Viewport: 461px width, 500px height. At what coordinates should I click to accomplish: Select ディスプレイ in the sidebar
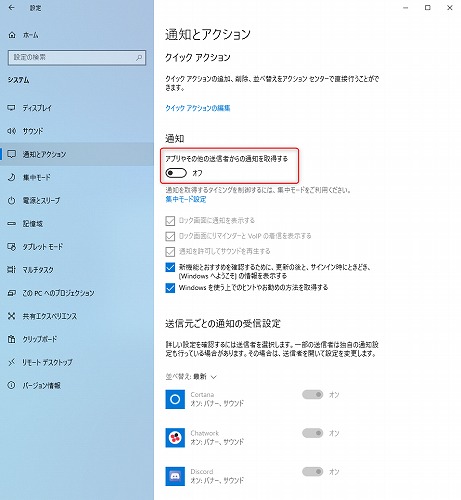77,108
